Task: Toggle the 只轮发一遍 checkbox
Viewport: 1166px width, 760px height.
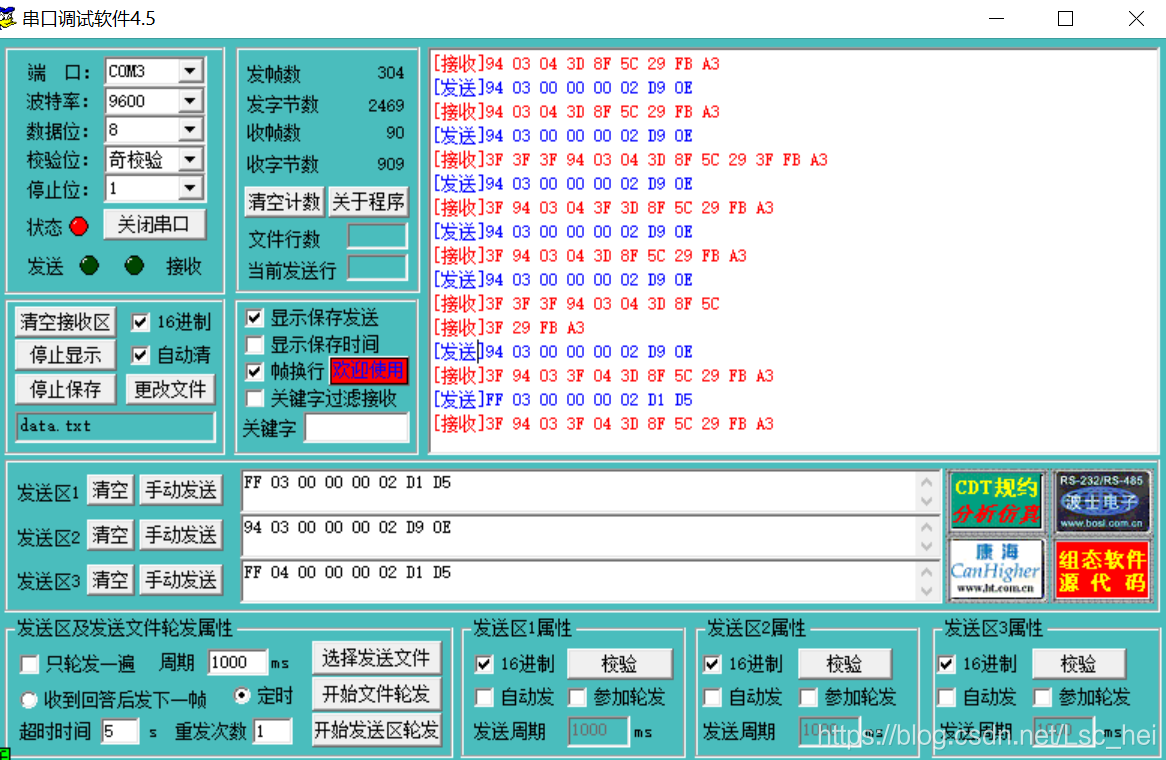Action: point(28,664)
